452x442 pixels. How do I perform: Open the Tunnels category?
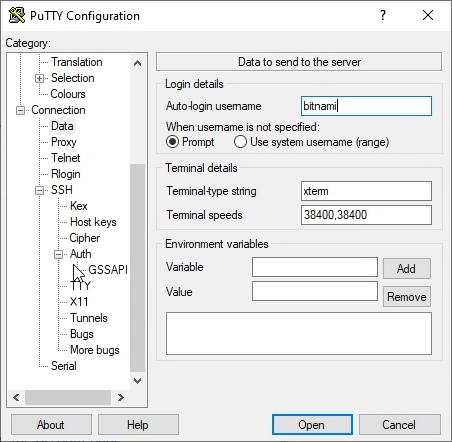coord(89,318)
